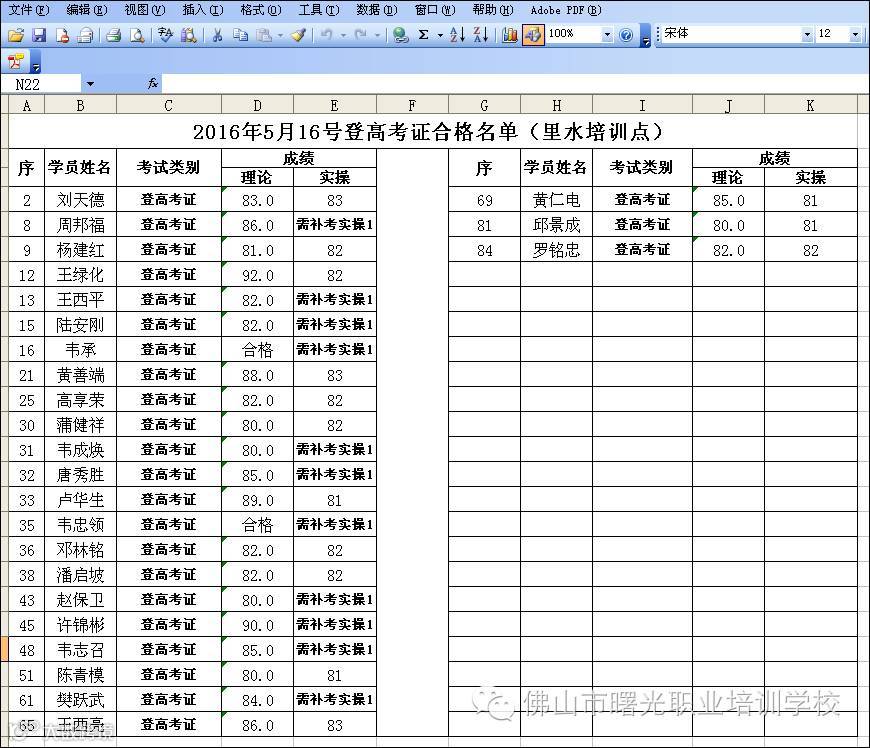870x748 pixels.
Task: Open the 帮助(H) menu
Action: click(493, 10)
